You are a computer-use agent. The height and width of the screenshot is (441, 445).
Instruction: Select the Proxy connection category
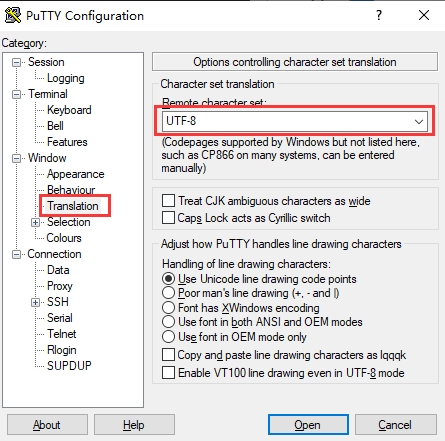pos(60,286)
